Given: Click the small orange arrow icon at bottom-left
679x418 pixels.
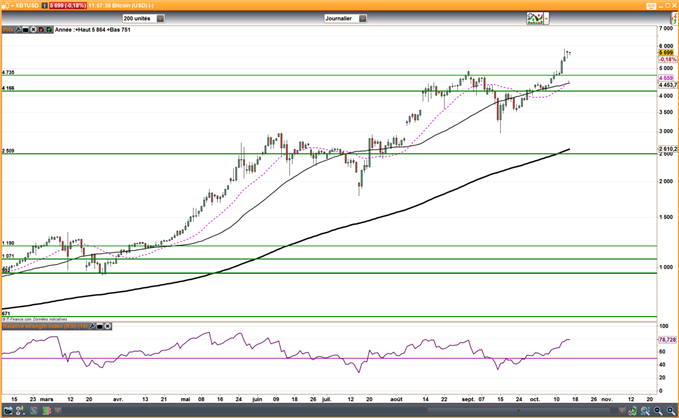Looking at the screenshot, I should (58, 411).
